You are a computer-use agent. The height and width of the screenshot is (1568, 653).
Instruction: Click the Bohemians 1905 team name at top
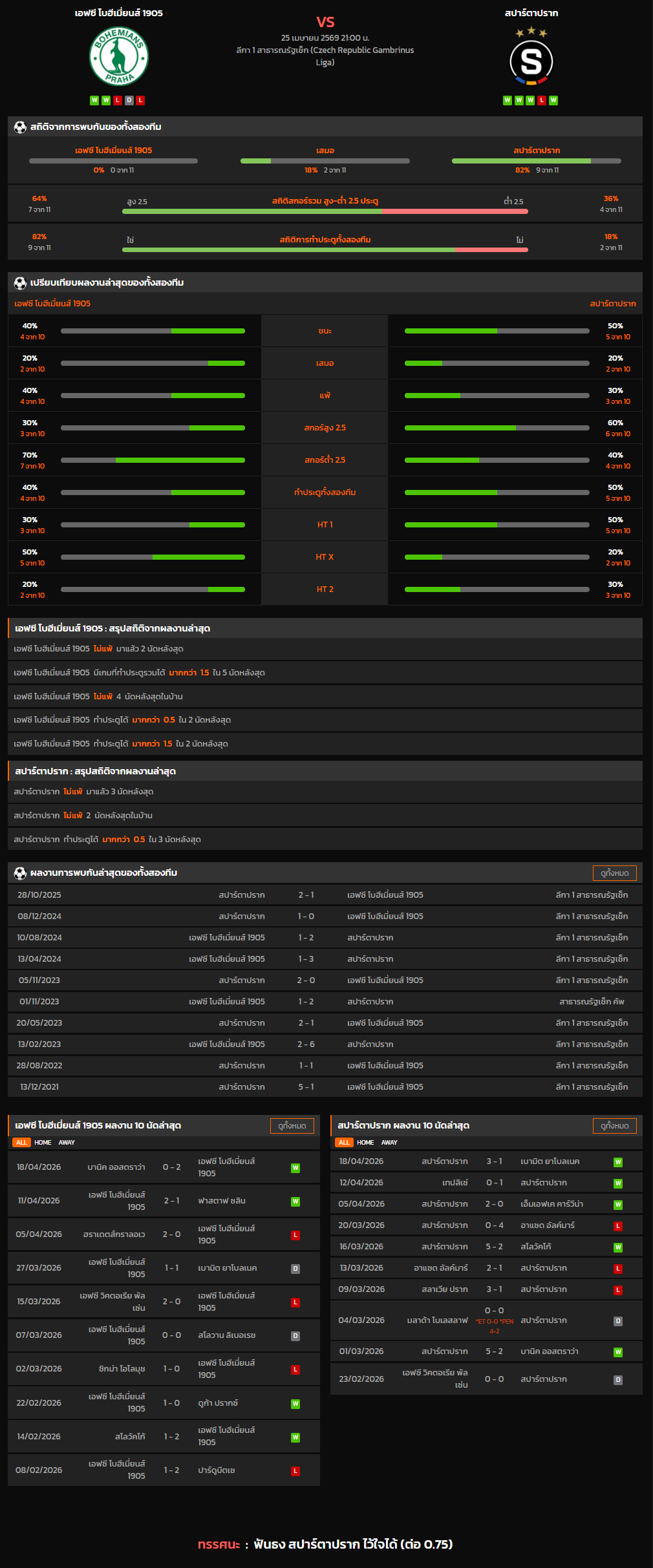[x=119, y=13]
